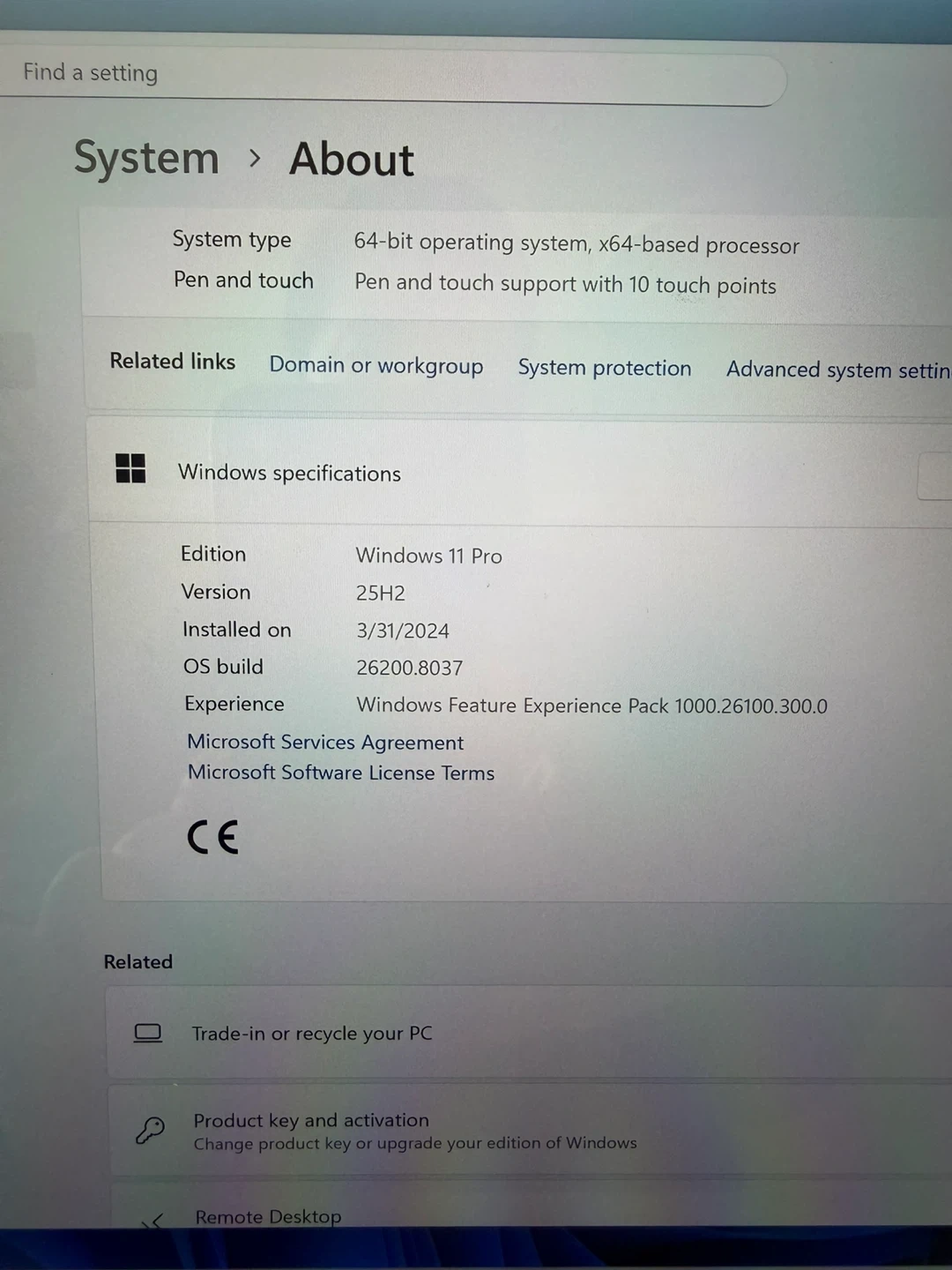Image resolution: width=952 pixels, height=1270 pixels.
Task: Open the Microsoft Software License Terms link
Action: 341,773
